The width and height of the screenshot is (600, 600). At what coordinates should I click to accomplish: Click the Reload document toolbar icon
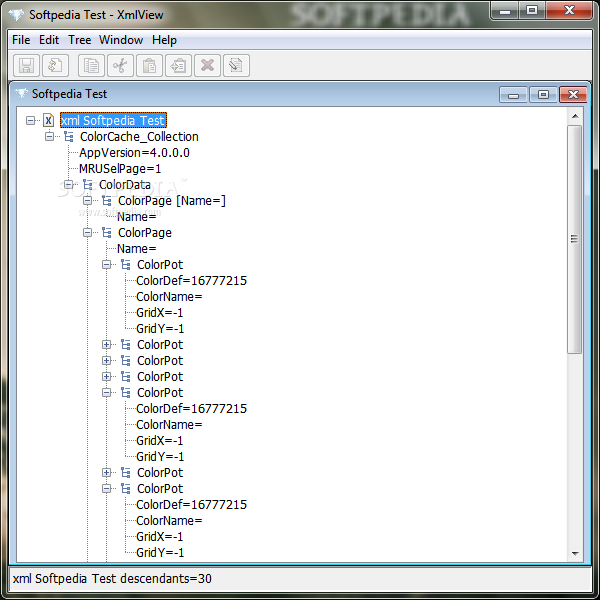pos(55,65)
